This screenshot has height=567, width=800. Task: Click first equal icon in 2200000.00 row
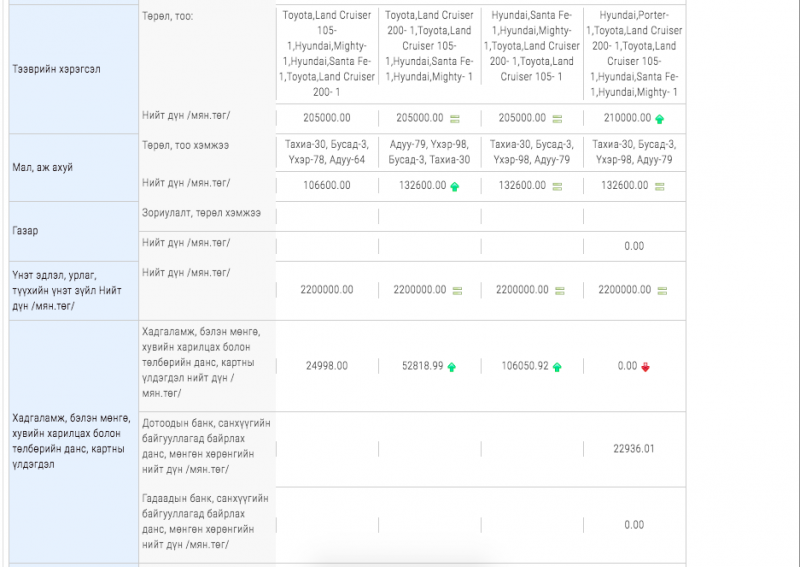456,290
